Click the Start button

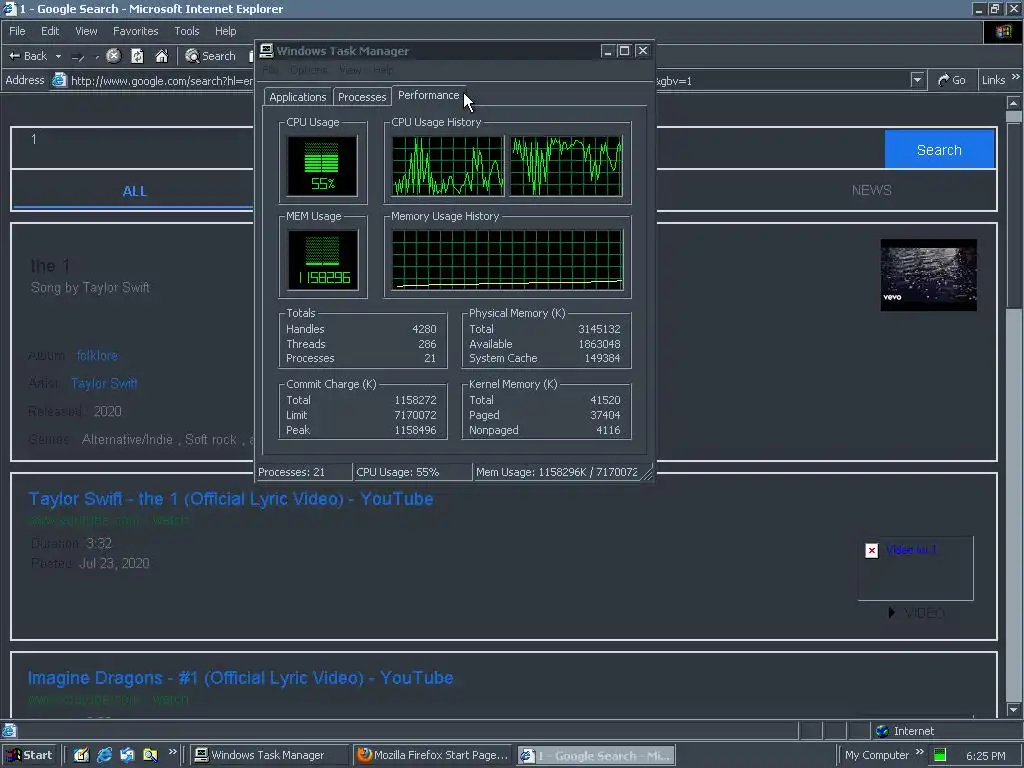click(29, 755)
